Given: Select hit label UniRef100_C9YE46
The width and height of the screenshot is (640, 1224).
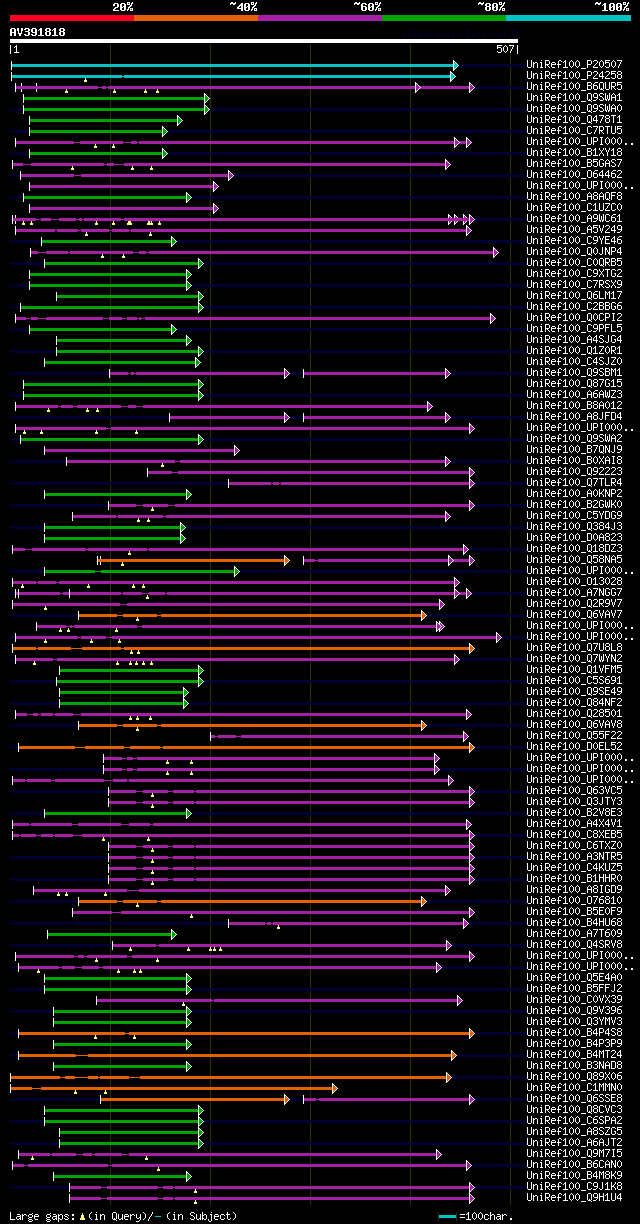Looking at the screenshot, I should (574, 240).
